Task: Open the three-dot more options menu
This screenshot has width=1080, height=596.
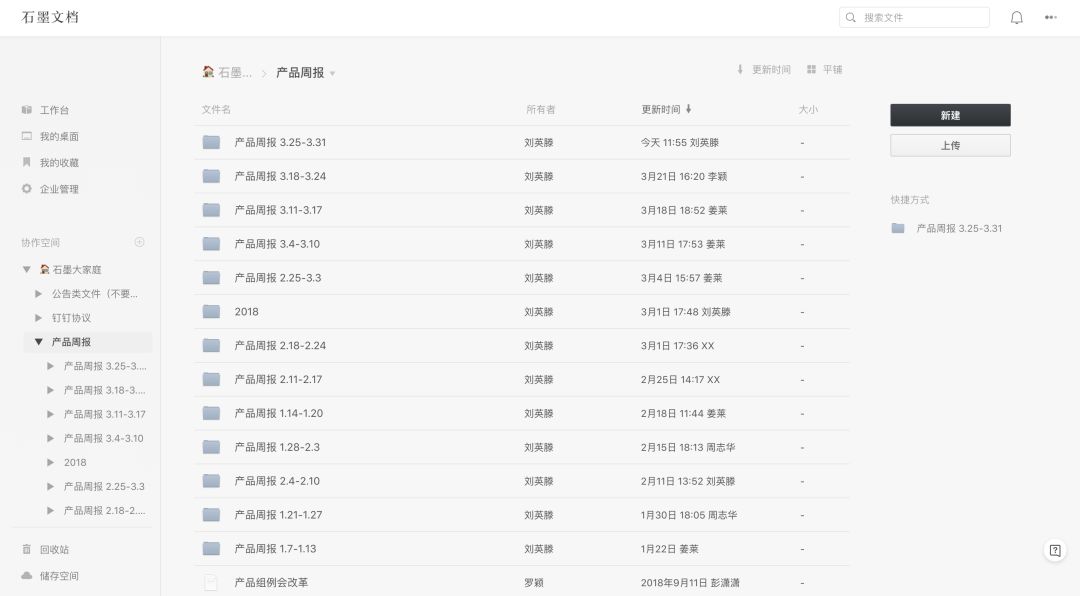Action: (x=1050, y=18)
